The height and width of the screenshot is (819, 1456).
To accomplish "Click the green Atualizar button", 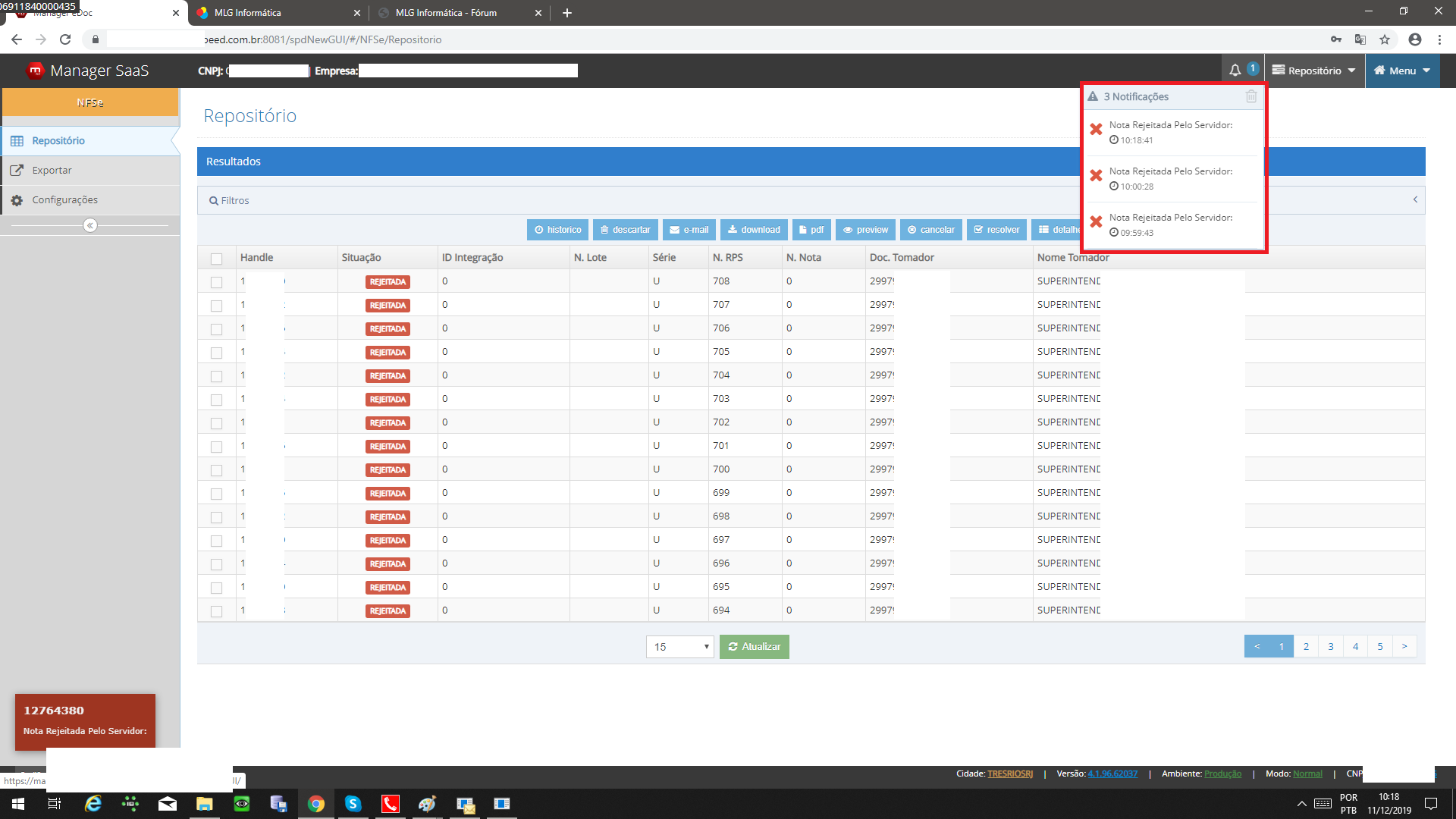I will 754,647.
